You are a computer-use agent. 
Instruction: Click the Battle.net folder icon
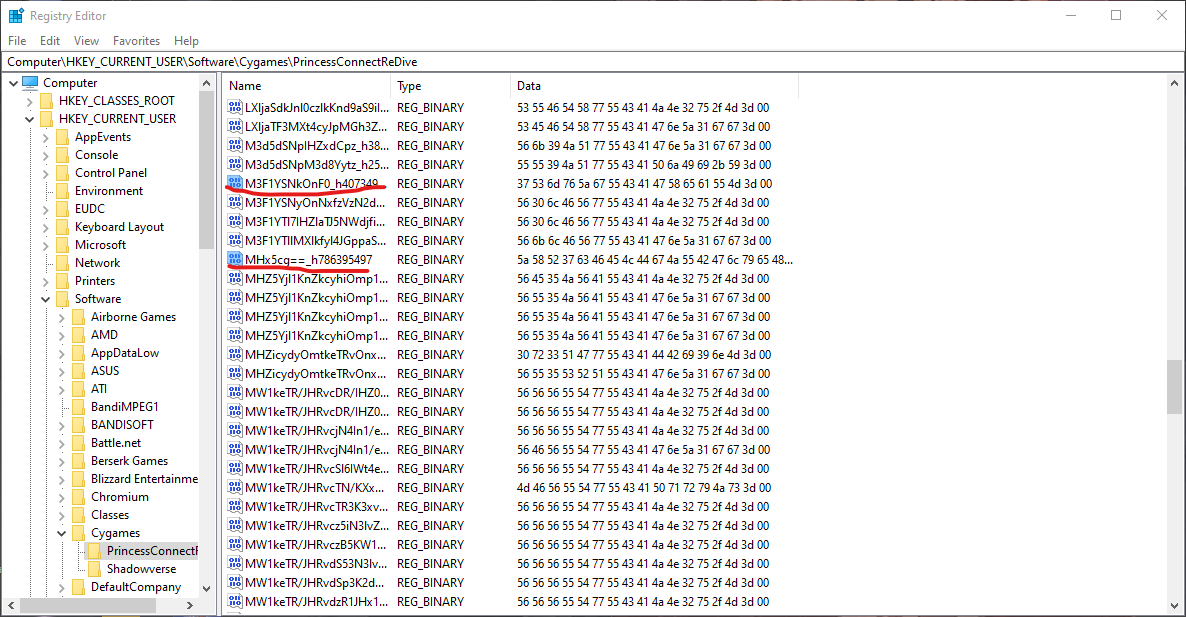[78, 442]
